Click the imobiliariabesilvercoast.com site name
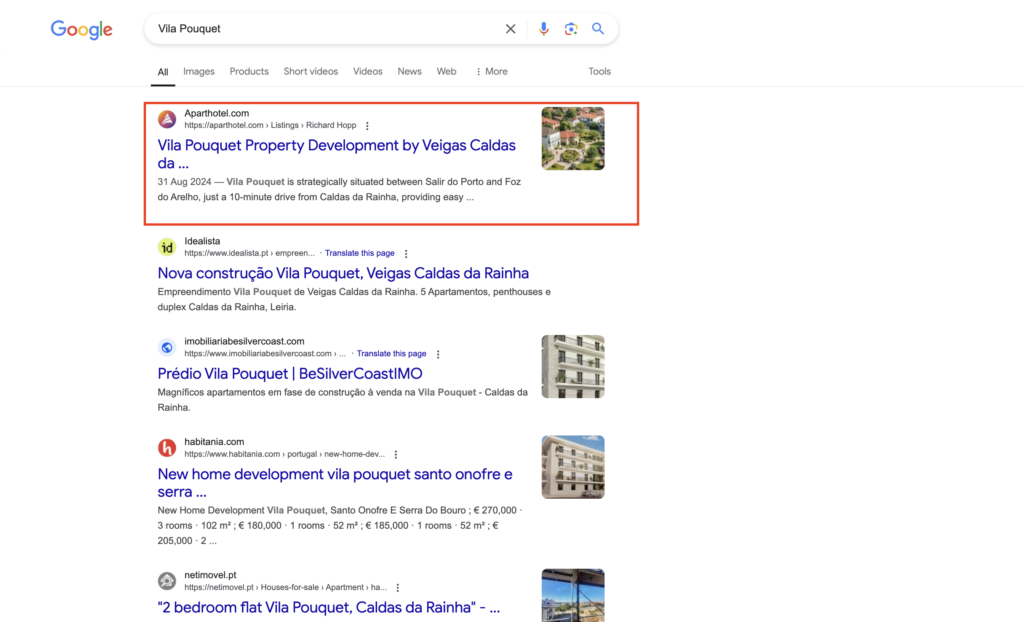The height and width of the screenshot is (622, 1024). (244, 341)
